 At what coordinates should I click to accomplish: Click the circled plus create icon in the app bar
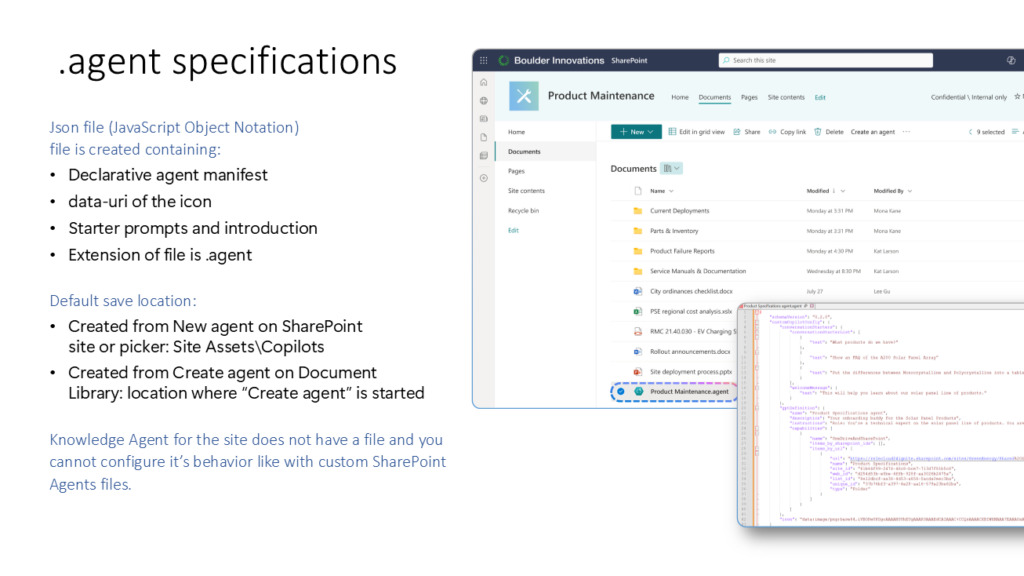click(x=483, y=178)
